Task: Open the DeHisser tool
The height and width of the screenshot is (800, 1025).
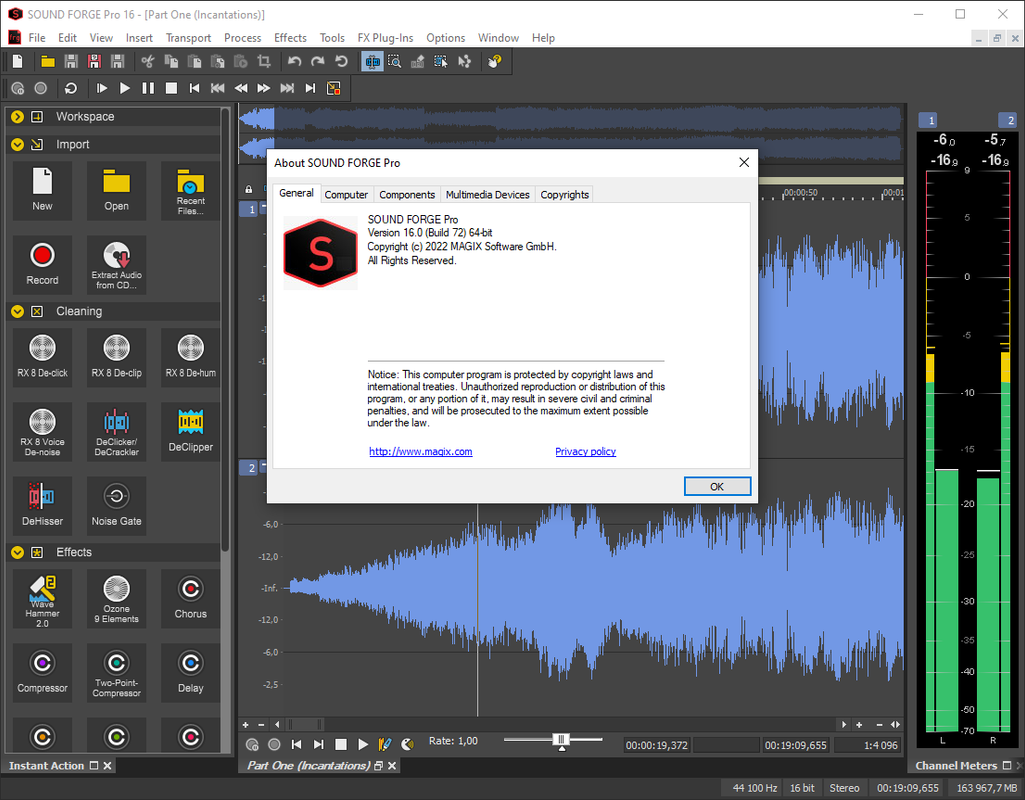Action: point(42,505)
